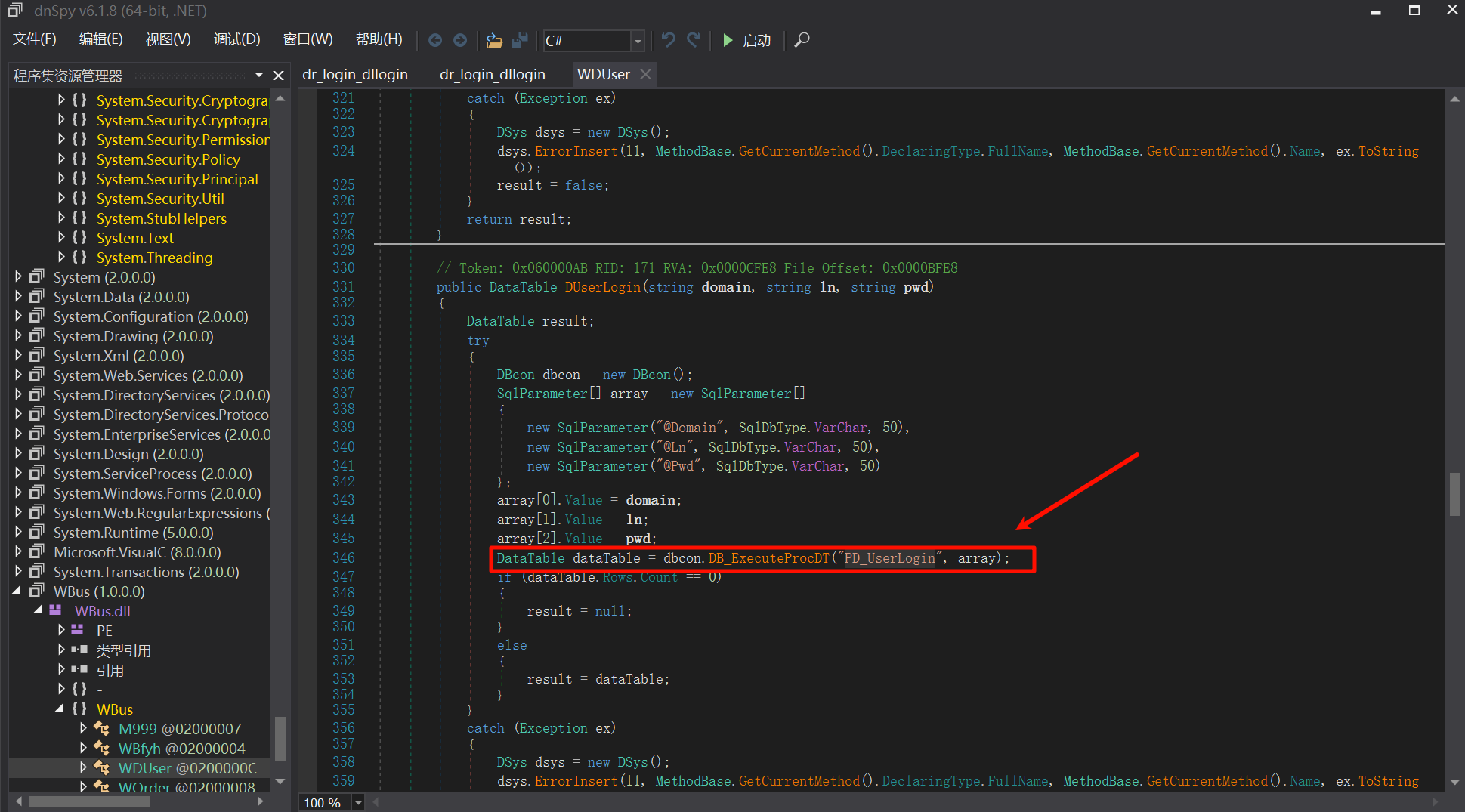
Task: Collapse the WBus (1.0.0.0) assembly node
Action: coord(18,591)
